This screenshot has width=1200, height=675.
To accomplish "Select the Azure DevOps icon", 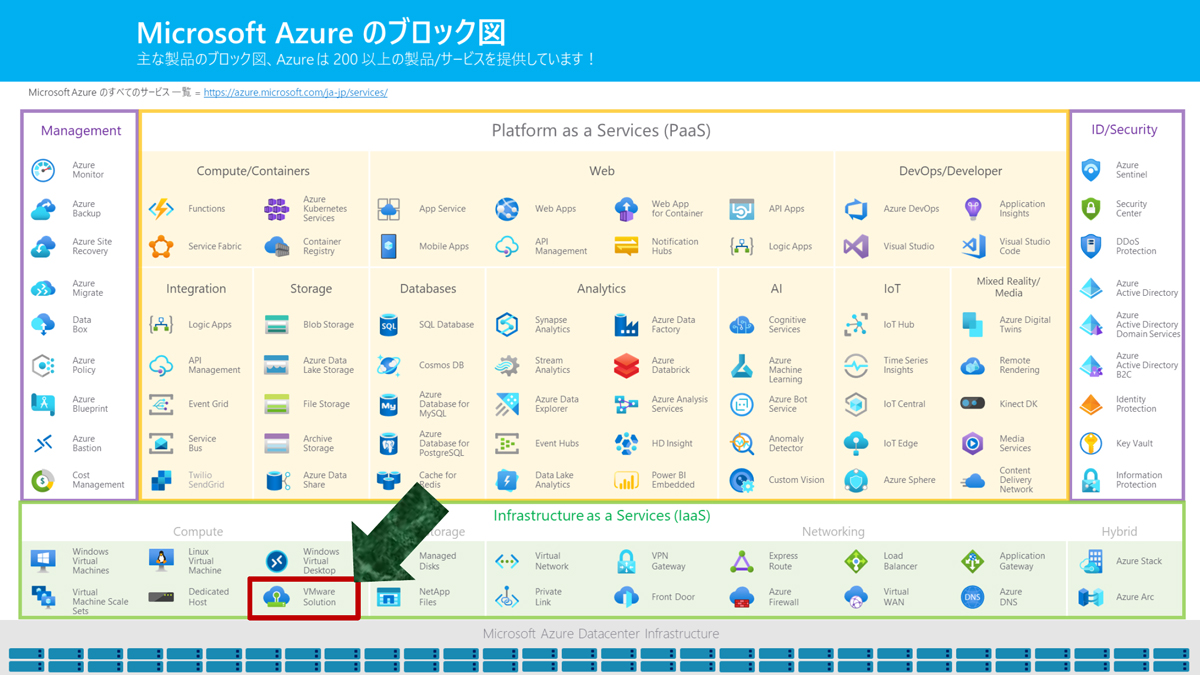I will pyautogui.click(x=856, y=209).
